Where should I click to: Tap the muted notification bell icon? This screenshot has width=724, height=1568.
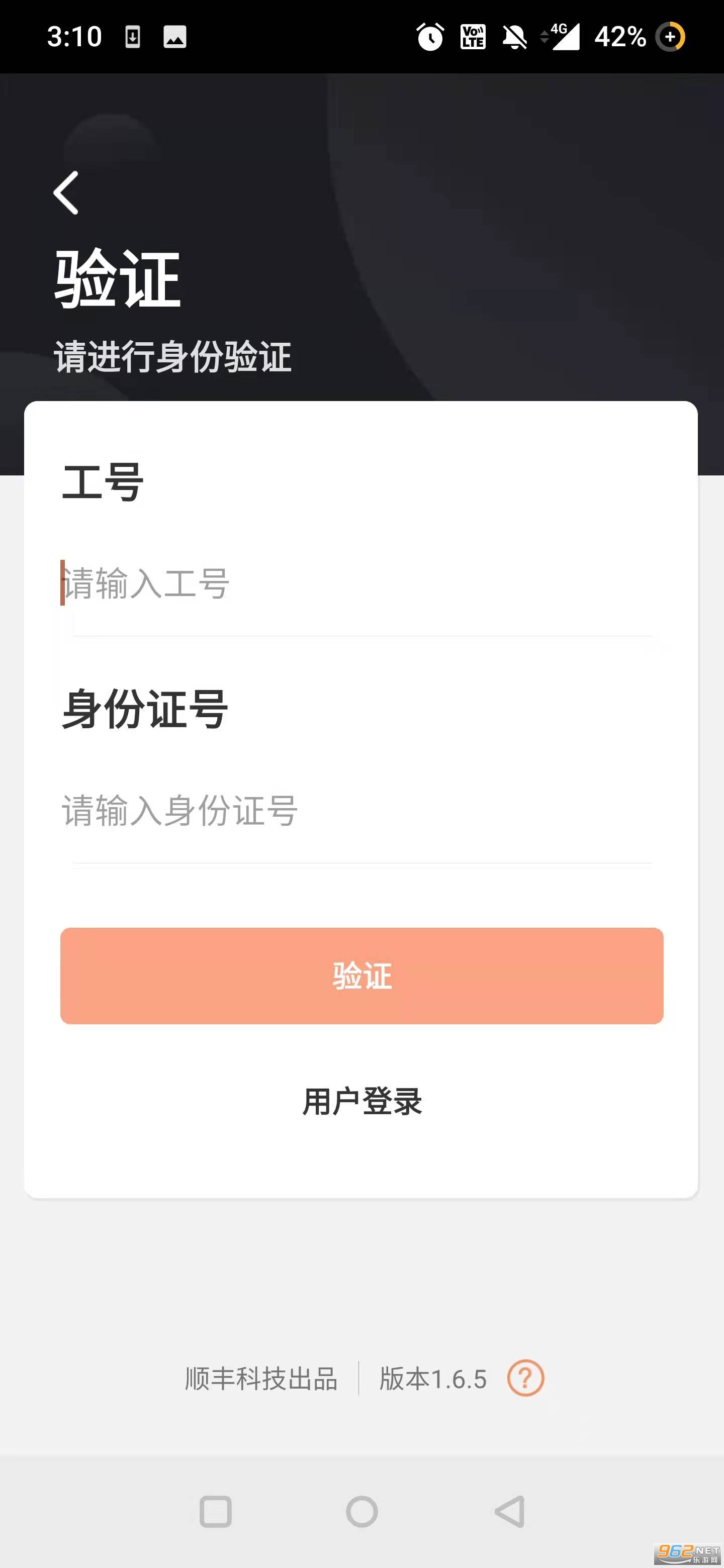click(514, 37)
